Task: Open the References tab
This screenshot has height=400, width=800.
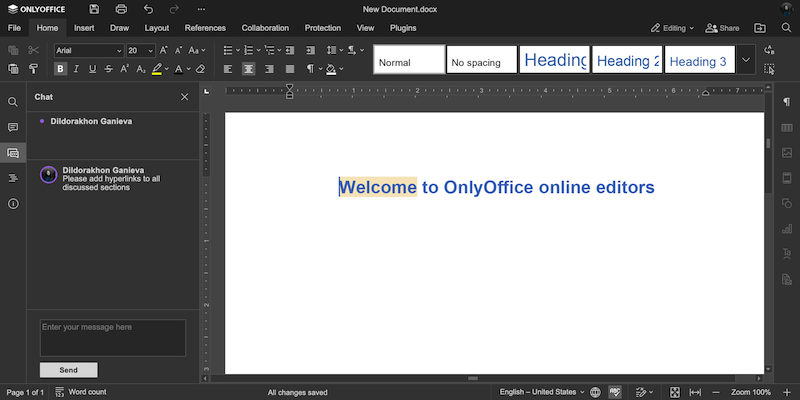Action: pos(205,28)
